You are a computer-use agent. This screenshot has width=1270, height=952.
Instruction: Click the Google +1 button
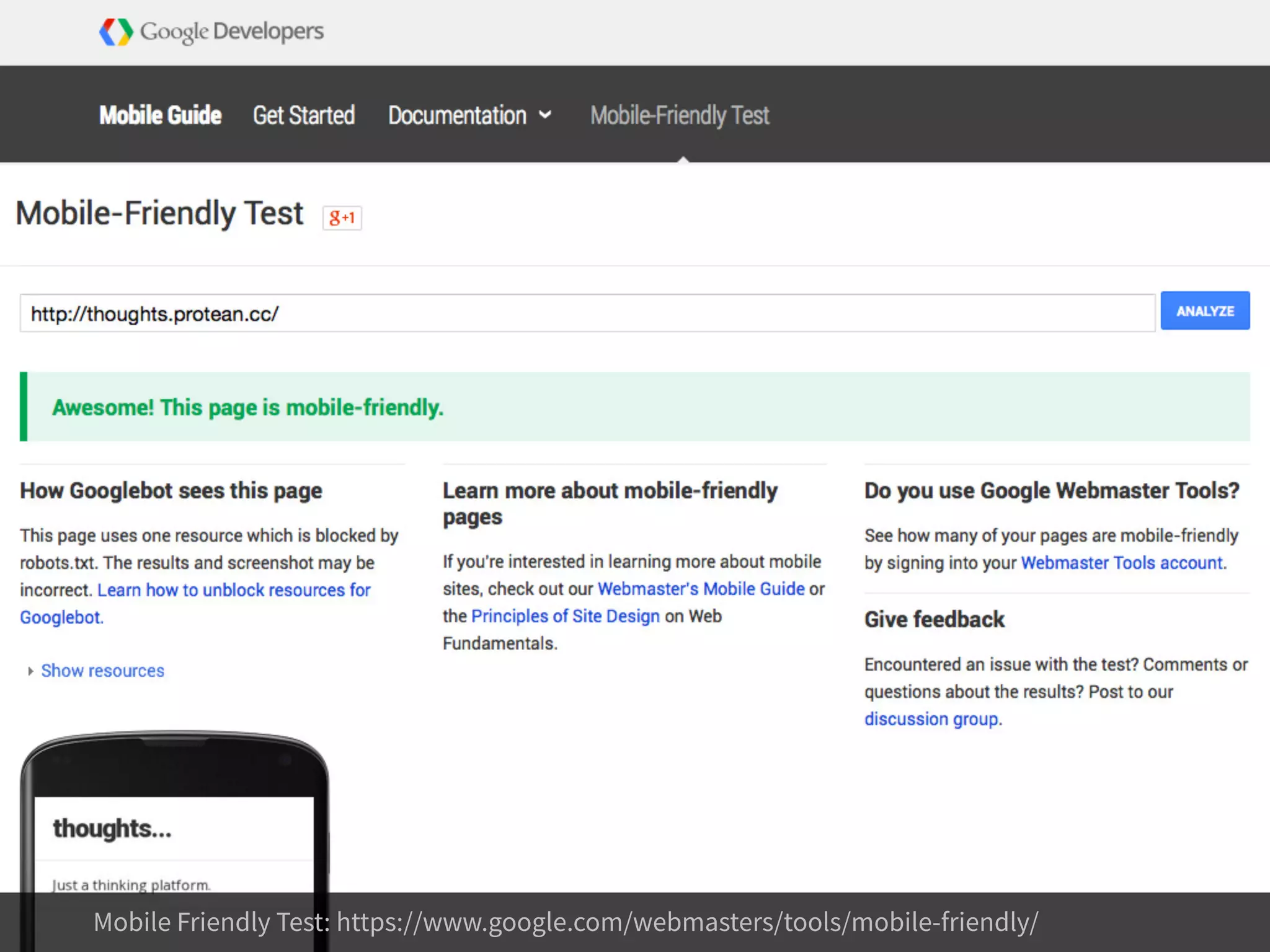pos(342,218)
